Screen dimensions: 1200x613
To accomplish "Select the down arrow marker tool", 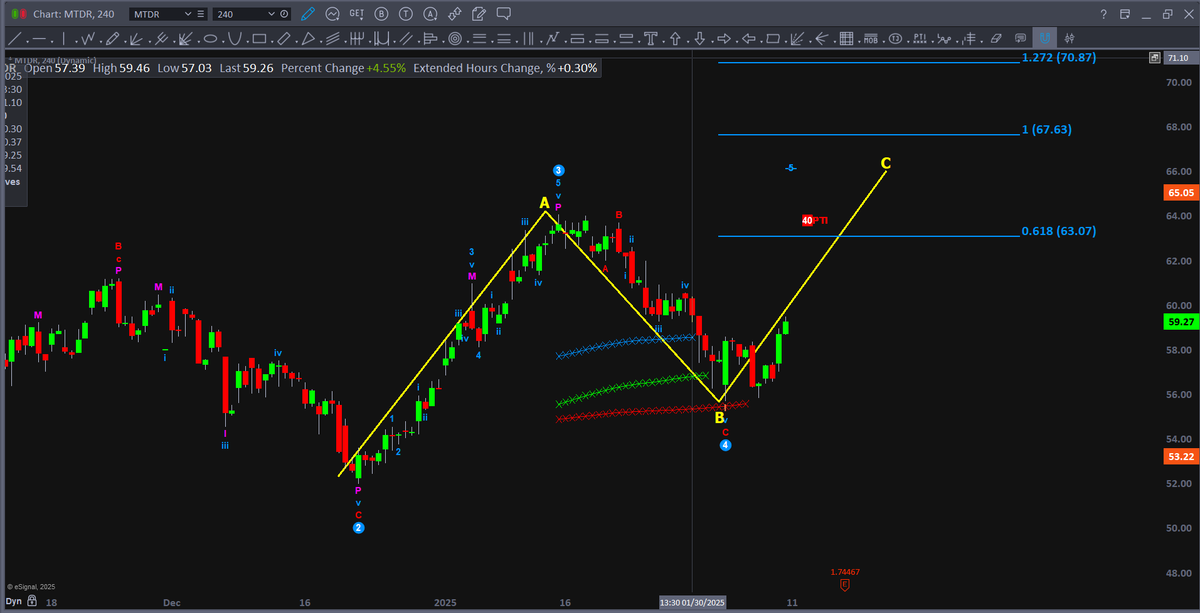I will [700, 39].
